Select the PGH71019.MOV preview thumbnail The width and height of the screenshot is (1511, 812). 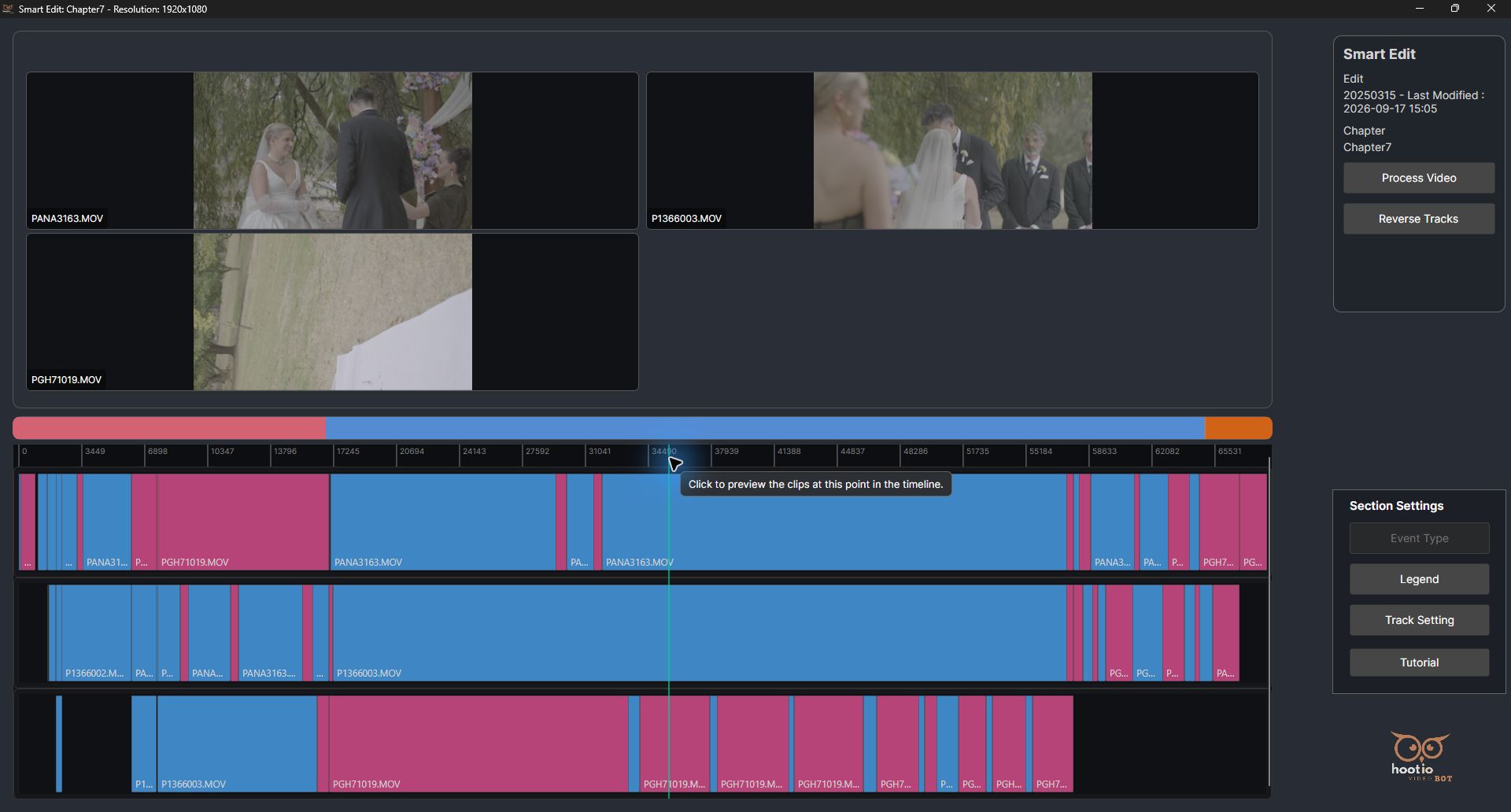pyautogui.click(x=332, y=312)
